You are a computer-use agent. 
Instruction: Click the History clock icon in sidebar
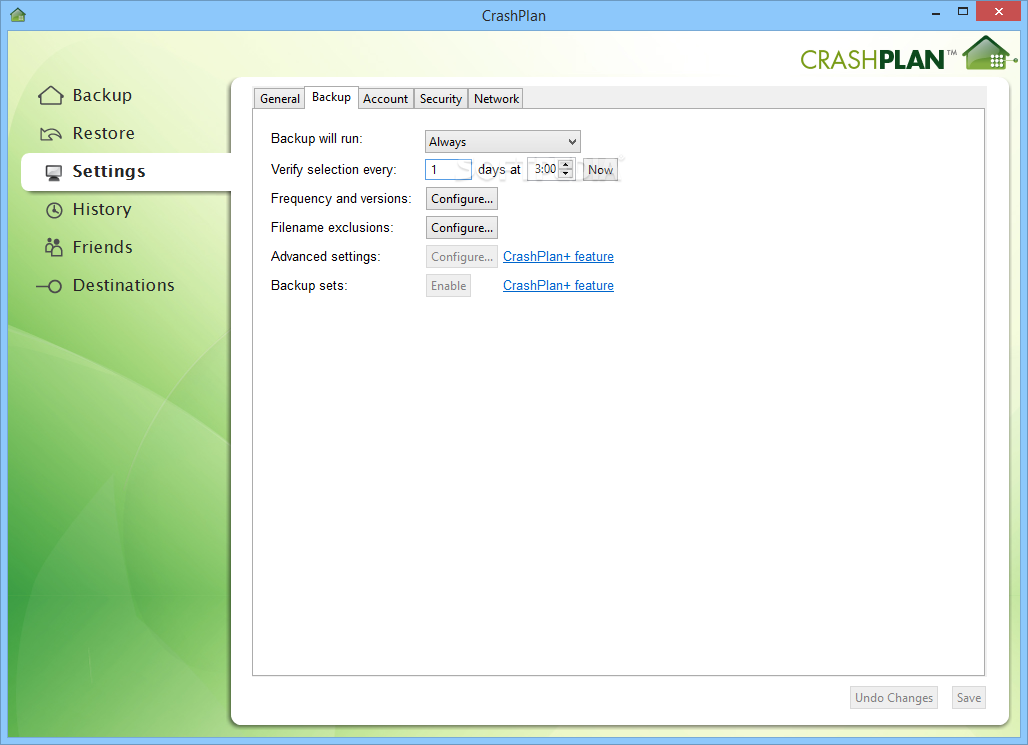pos(54,210)
